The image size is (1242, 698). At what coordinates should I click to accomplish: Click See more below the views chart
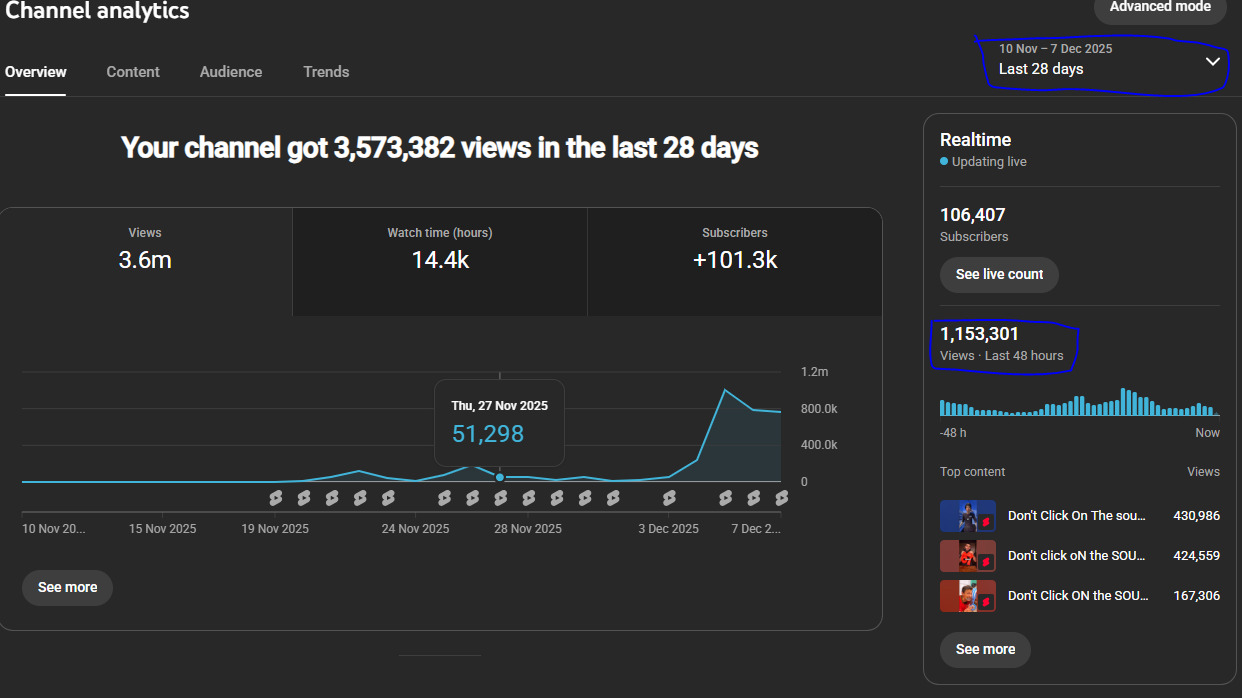pos(67,588)
